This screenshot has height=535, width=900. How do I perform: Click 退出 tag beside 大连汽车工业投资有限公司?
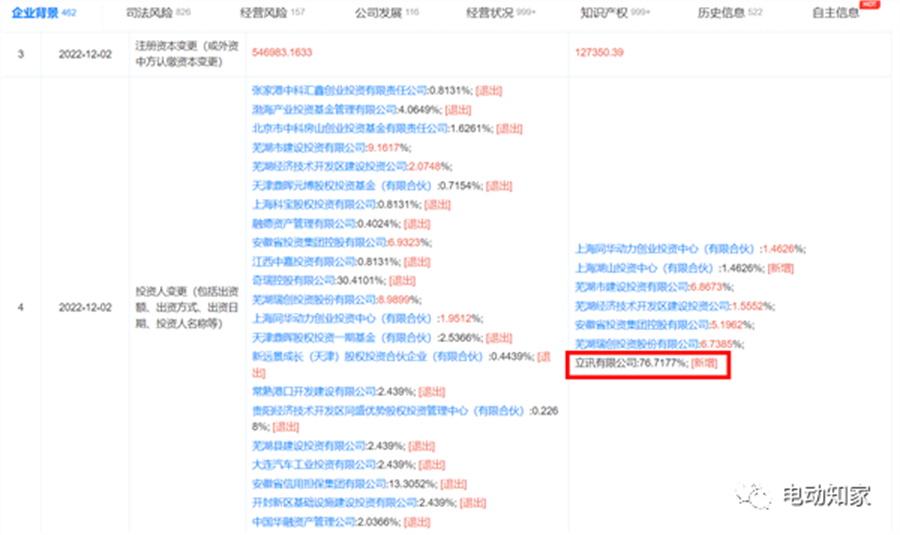[x=432, y=464]
